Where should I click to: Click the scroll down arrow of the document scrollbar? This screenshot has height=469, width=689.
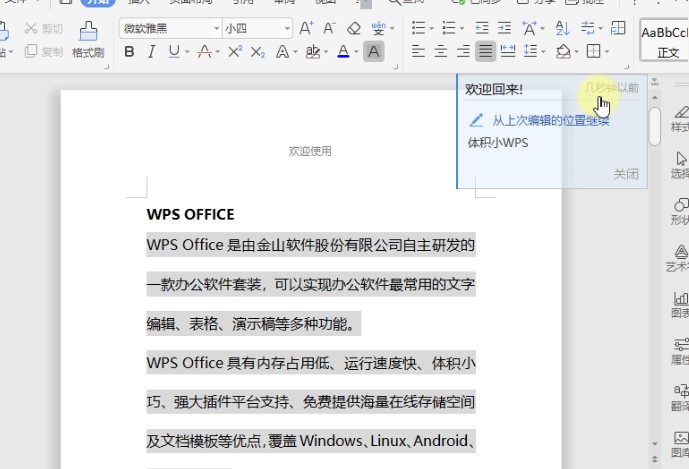(x=655, y=444)
